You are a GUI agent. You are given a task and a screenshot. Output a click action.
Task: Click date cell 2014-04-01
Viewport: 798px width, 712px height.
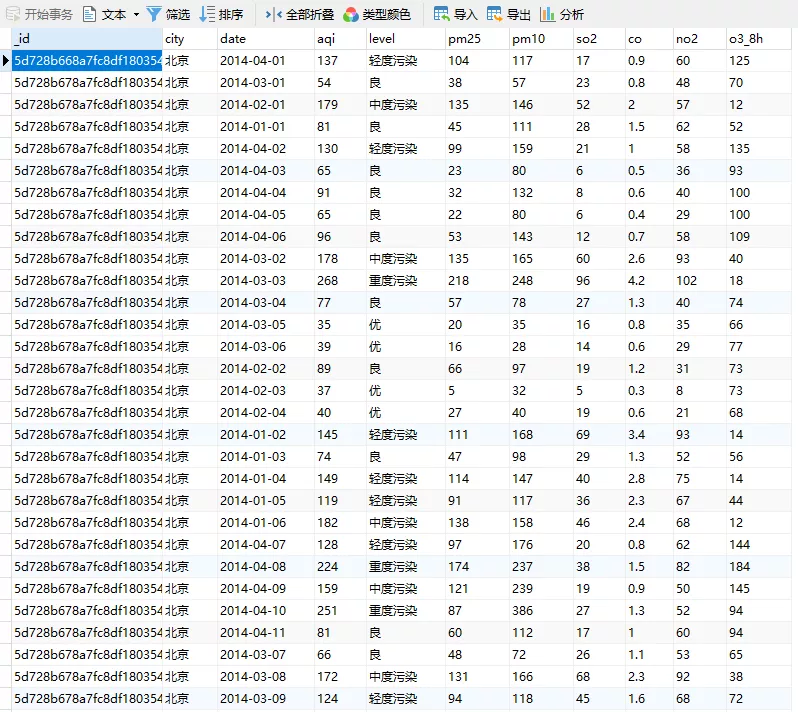(x=266, y=61)
